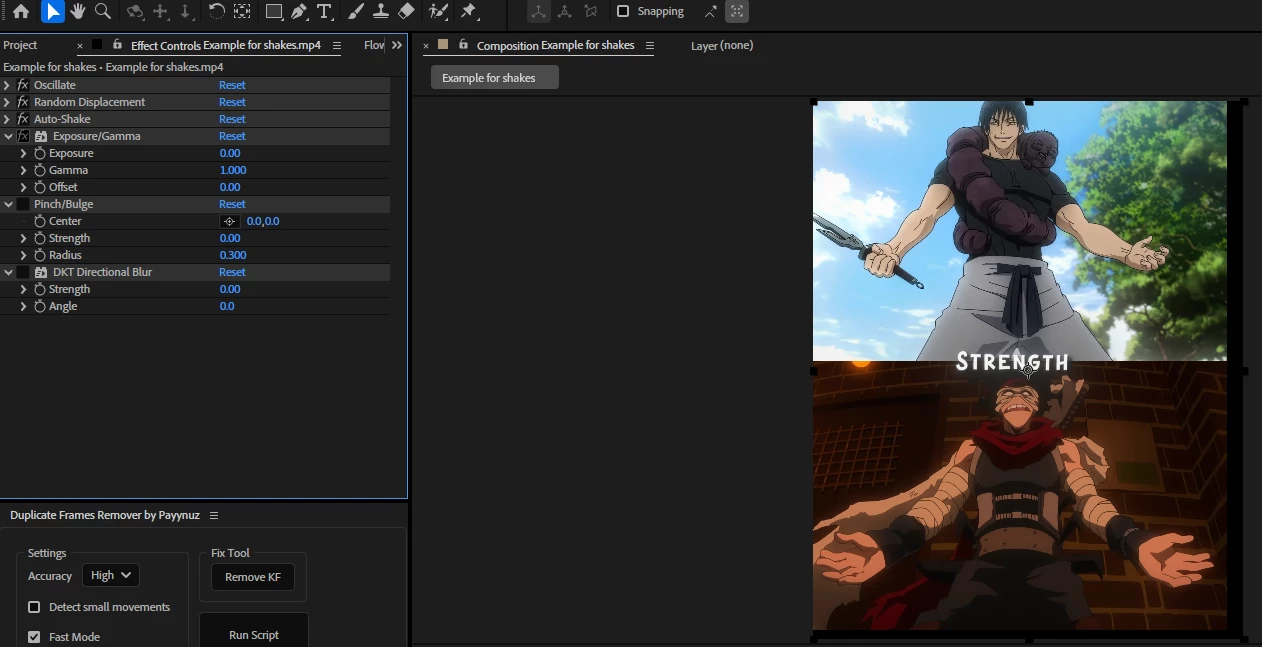
Task: Check Detect small movements option
Action: (x=34, y=607)
